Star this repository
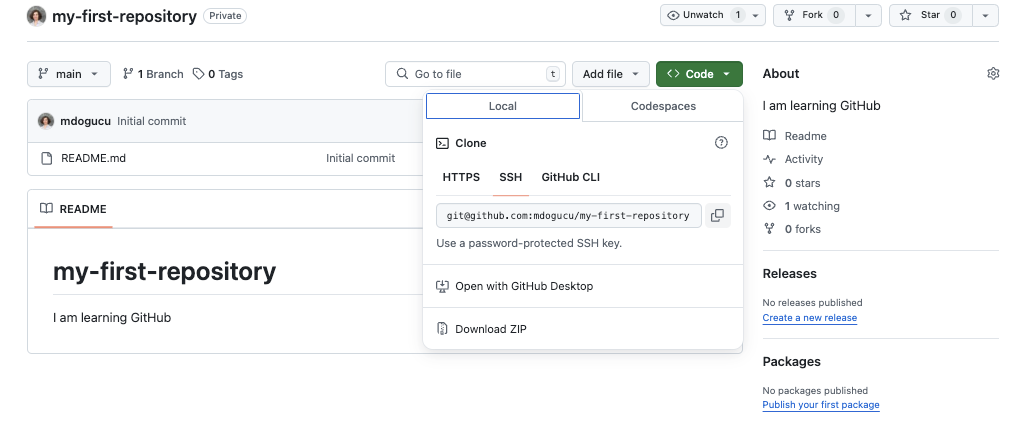 coord(930,15)
